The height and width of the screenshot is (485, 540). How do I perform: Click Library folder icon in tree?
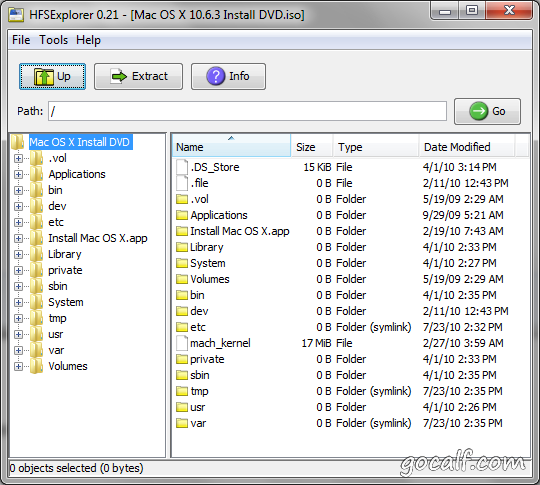coord(37,255)
